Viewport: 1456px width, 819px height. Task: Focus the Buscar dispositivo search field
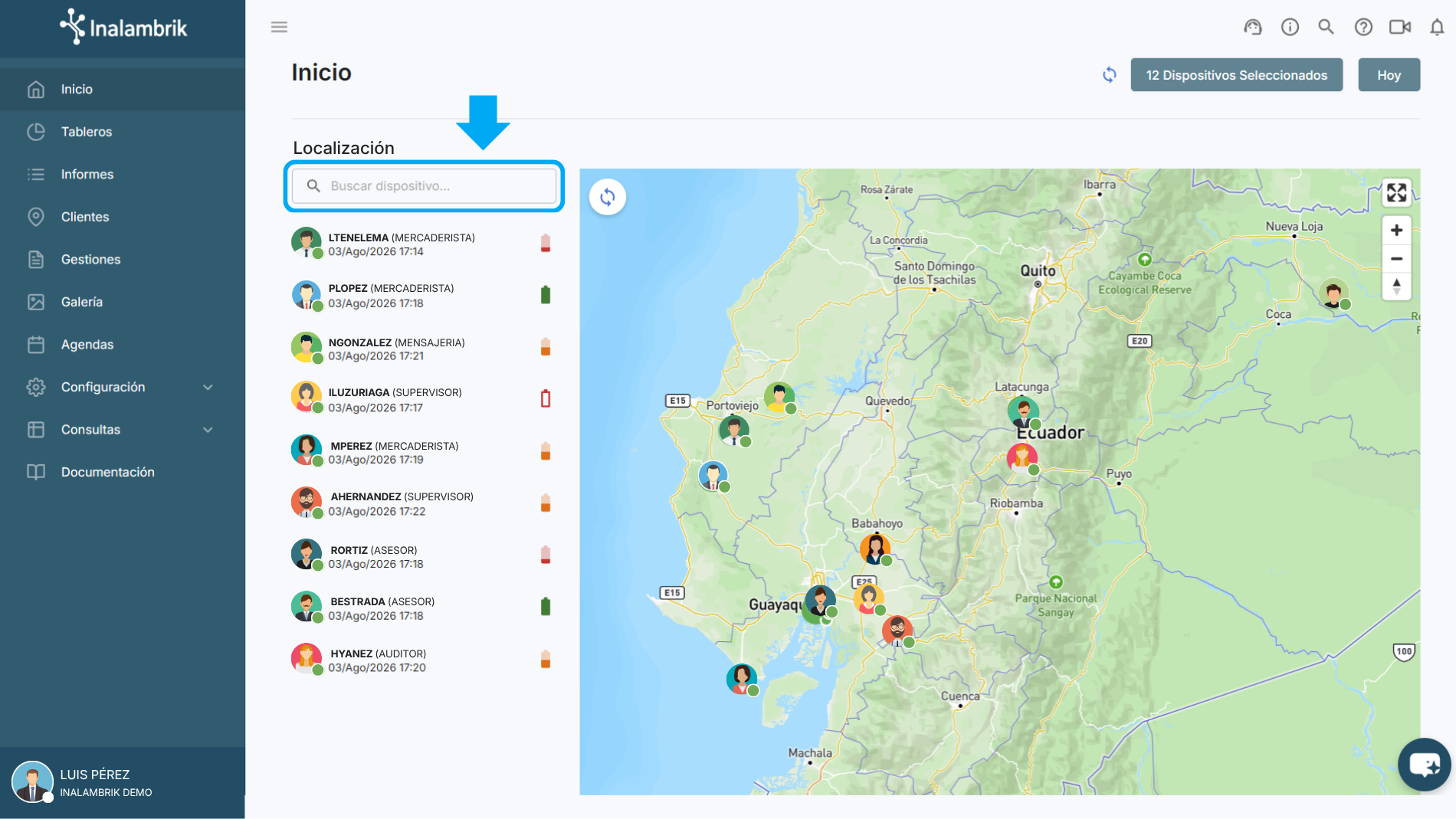pos(424,186)
